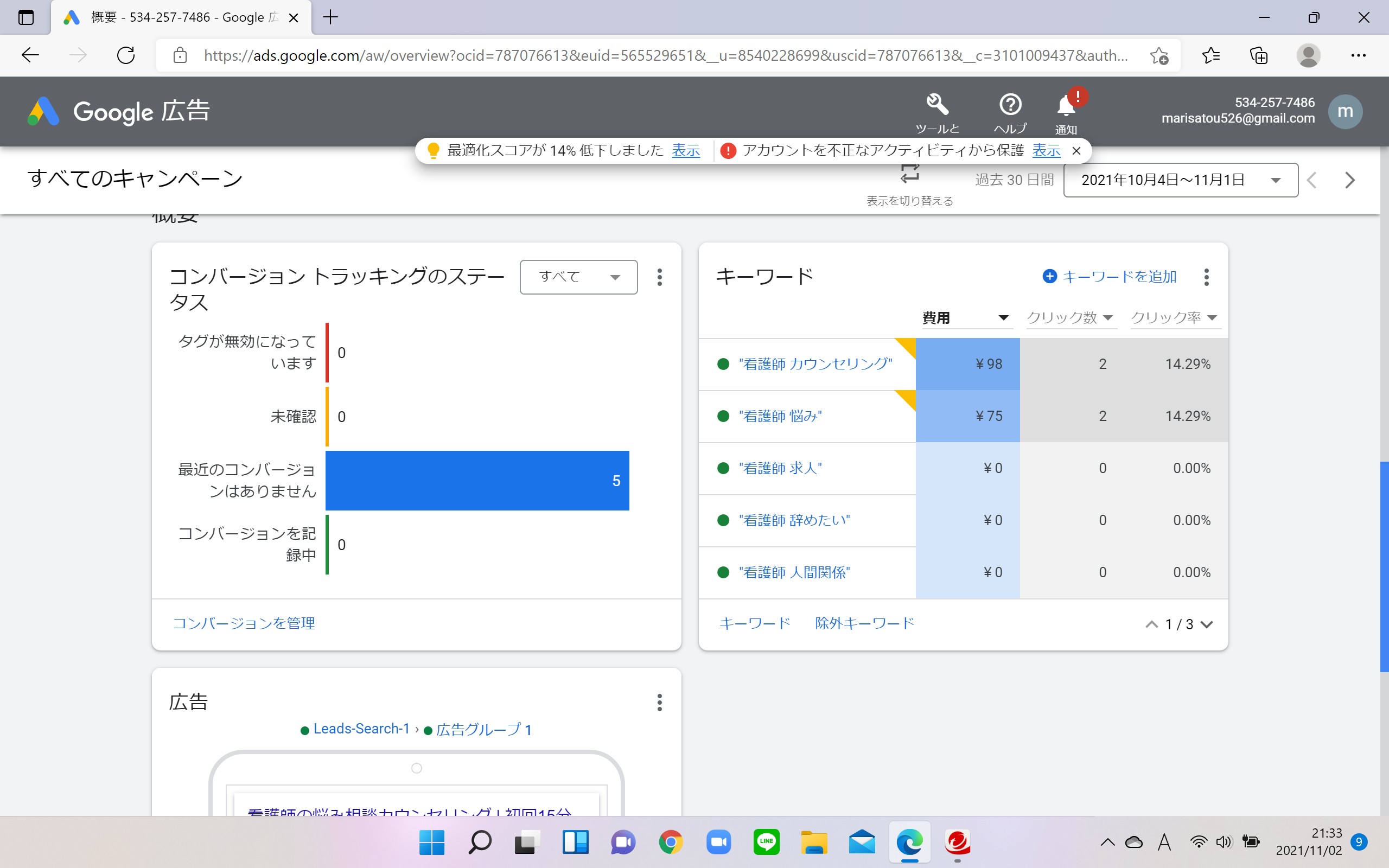The image size is (1389, 868).
Task: Open the date range dropdown 2021年10月4日～11月1日
Action: click(x=1181, y=180)
